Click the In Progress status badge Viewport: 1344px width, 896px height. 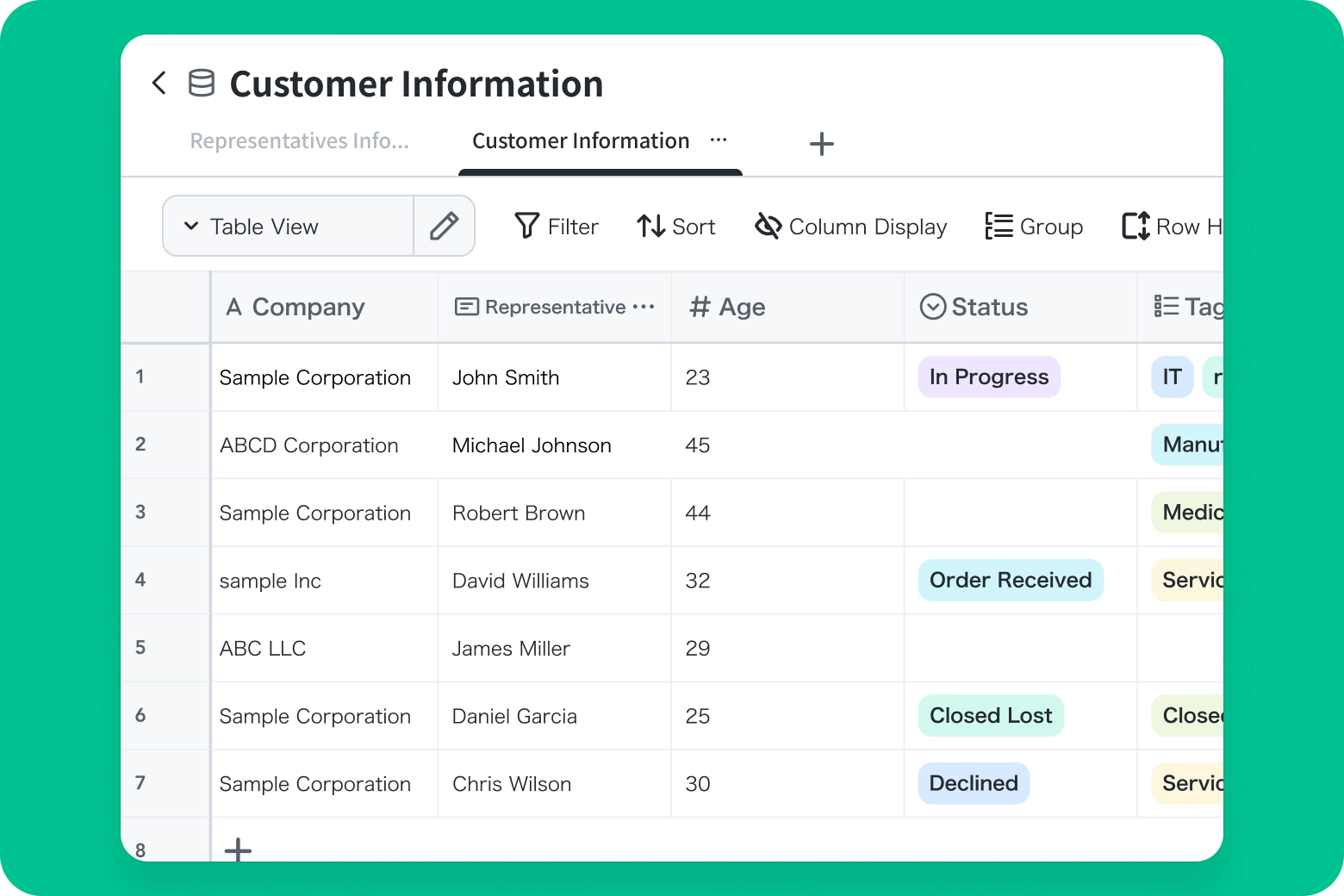[x=988, y=377]
